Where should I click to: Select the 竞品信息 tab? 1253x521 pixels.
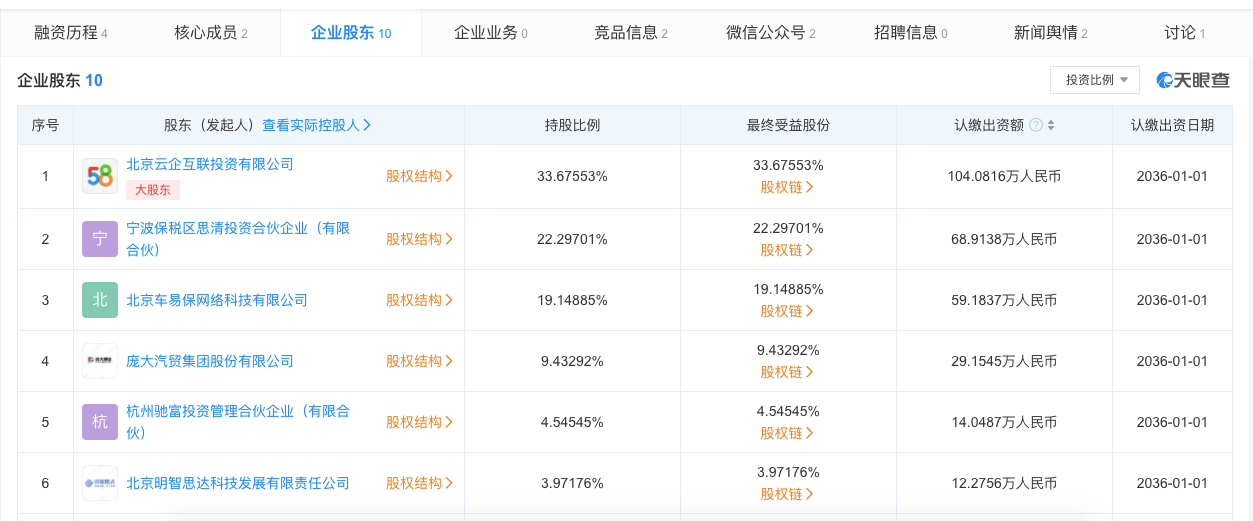click(x=631, y=33)
